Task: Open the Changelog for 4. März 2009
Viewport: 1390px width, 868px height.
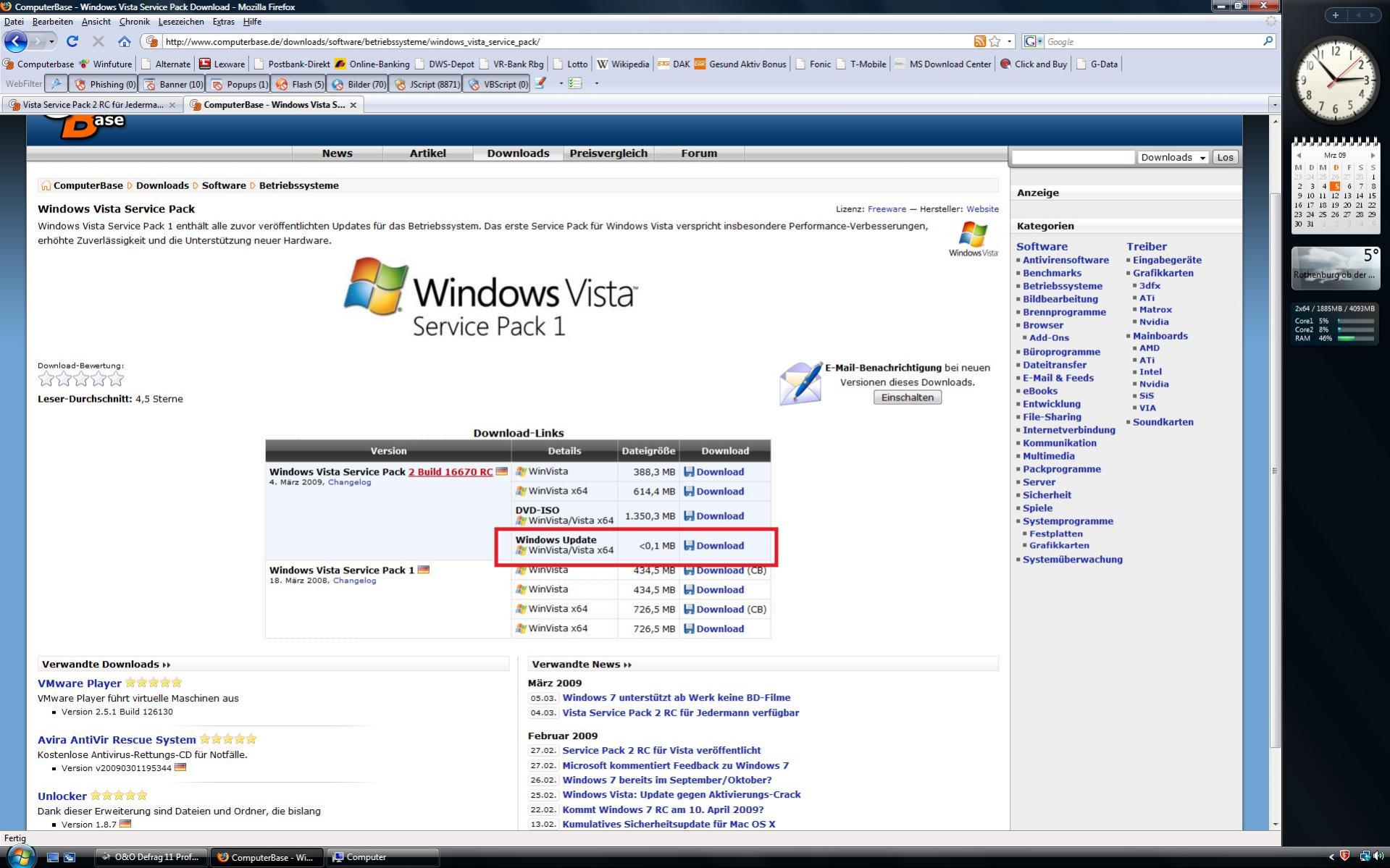Action: pyautogui.click(x=349, y=482)
